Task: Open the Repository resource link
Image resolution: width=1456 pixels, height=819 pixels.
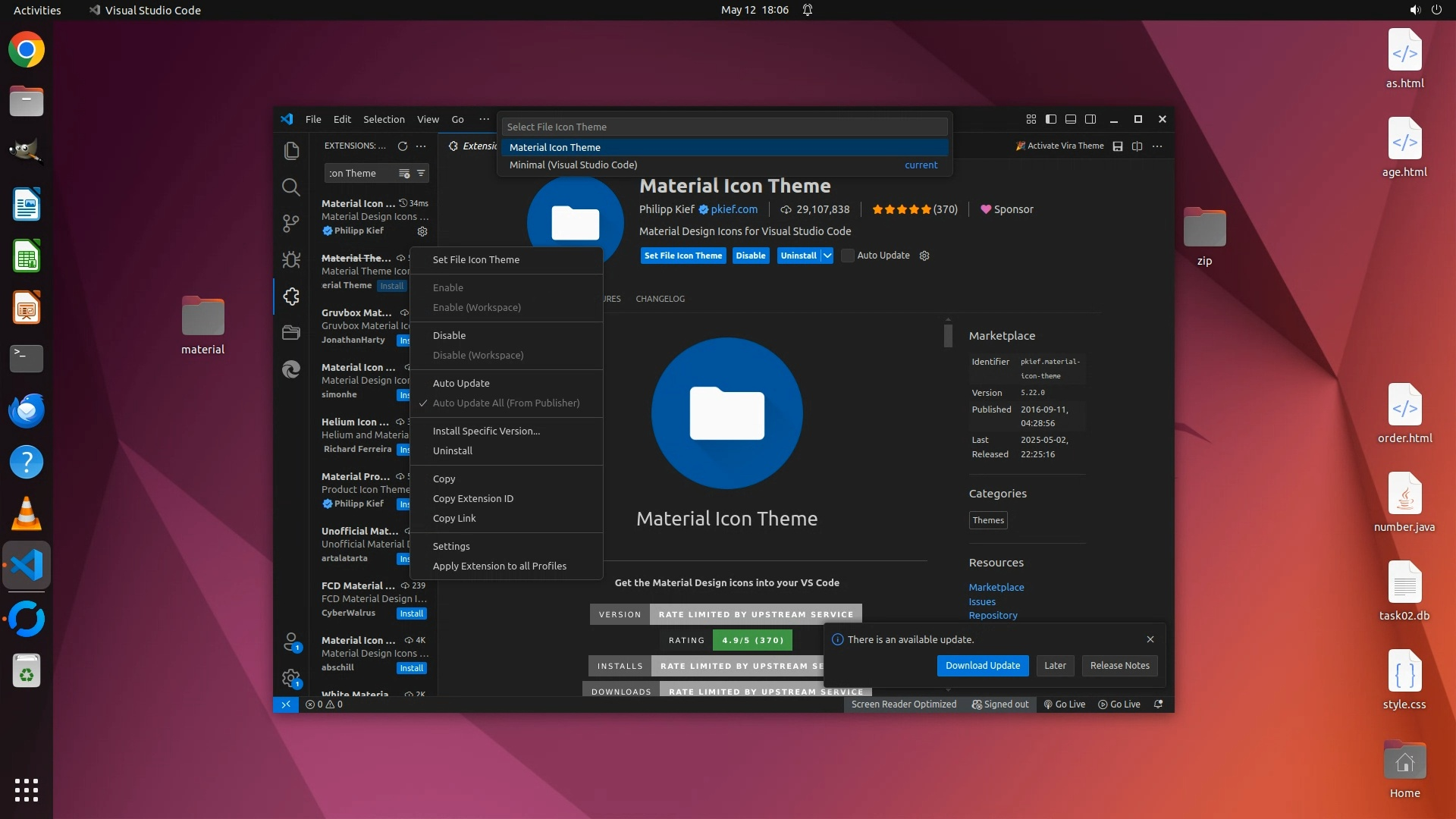Action: (993, 615)
